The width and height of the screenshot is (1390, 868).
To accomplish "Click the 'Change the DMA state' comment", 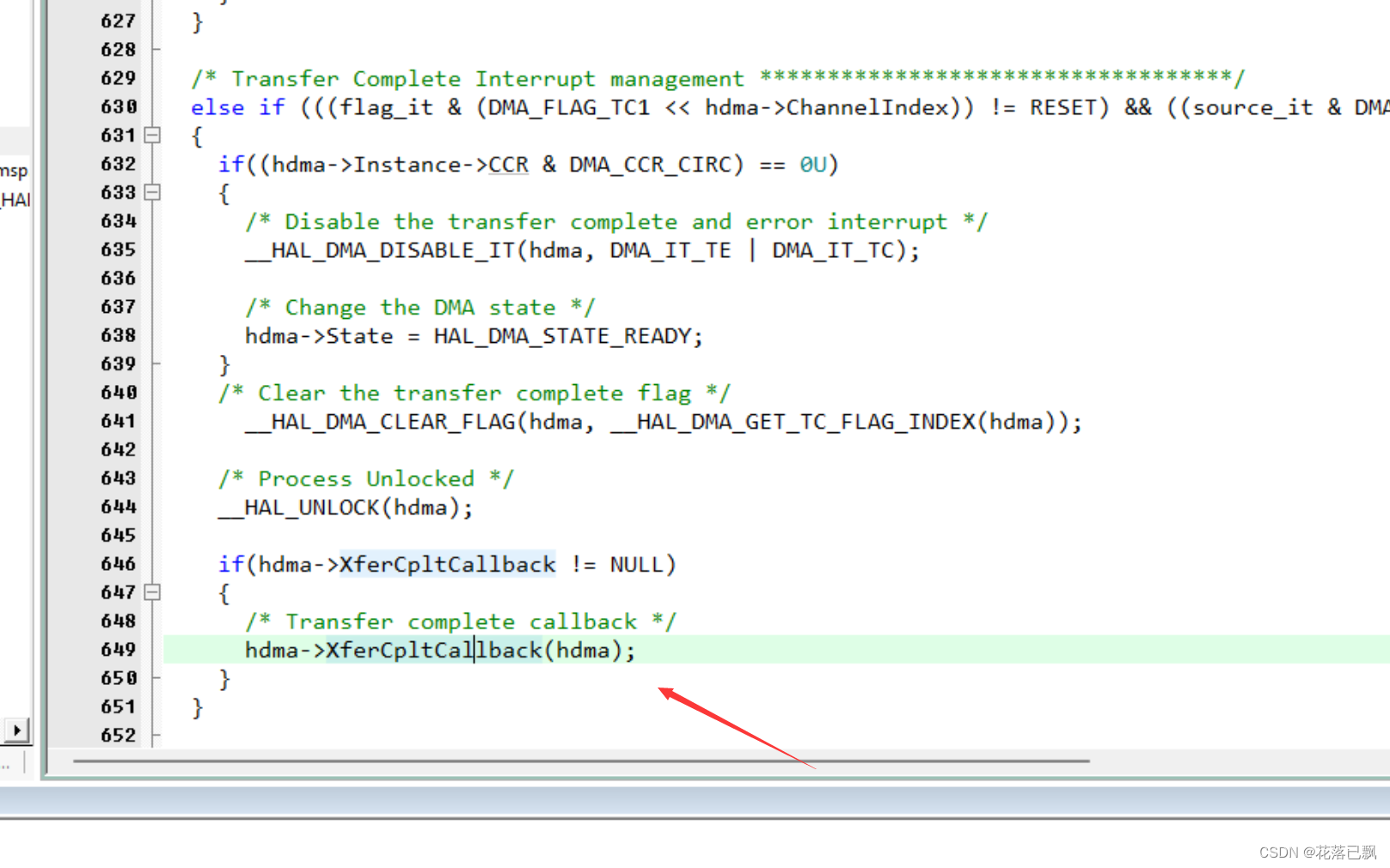I will 420,308.
